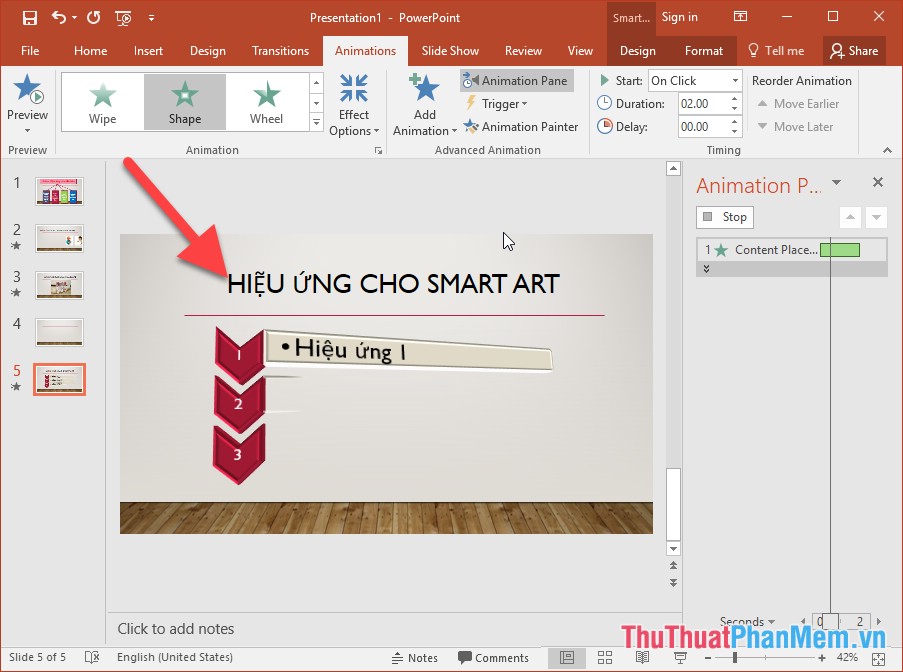This screenshot has height=672, width=903.
Task: Click Move Earlier in Reorder Animation
Action: pyautogui.click(x=799, y=103)
